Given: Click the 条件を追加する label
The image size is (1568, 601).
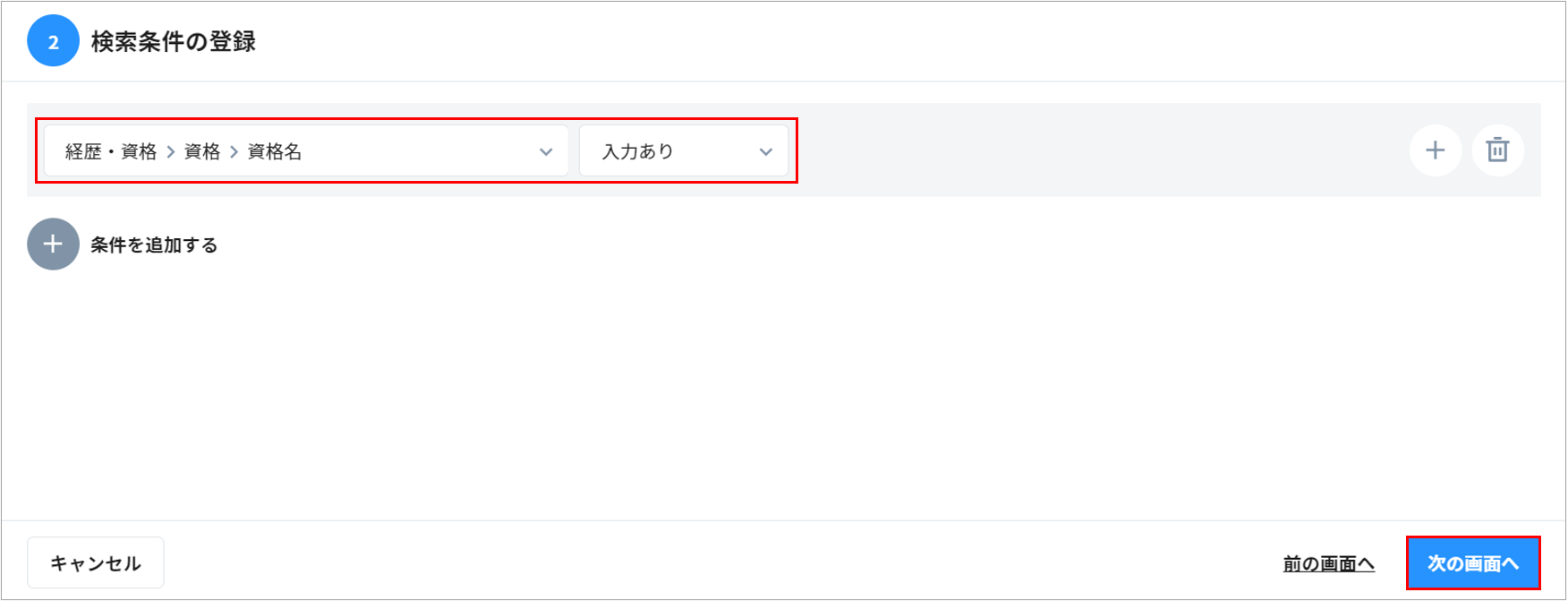Looking at the screenshot, I should point(154,245).
